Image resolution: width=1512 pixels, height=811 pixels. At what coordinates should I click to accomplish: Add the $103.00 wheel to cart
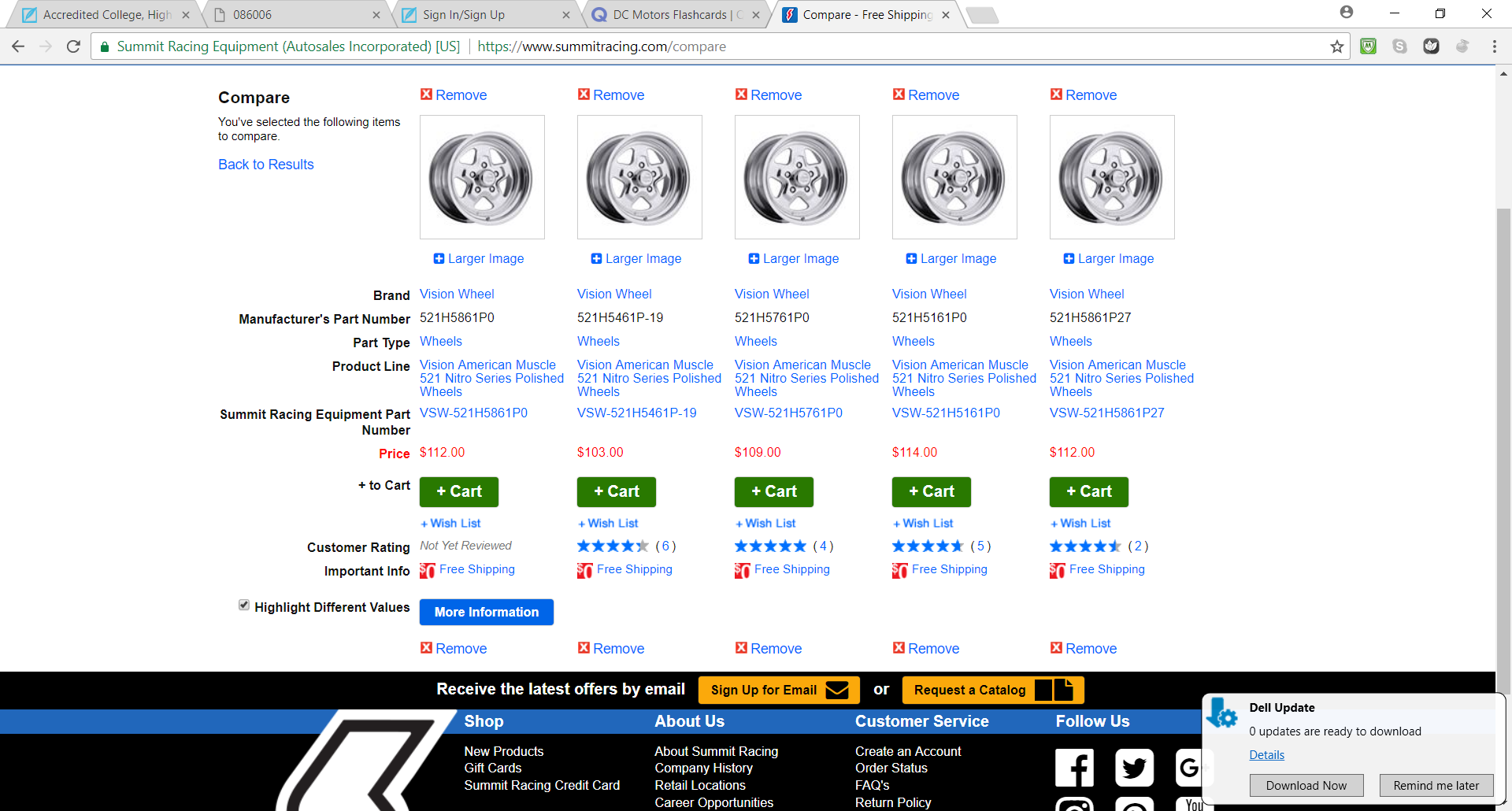[617, 491]
